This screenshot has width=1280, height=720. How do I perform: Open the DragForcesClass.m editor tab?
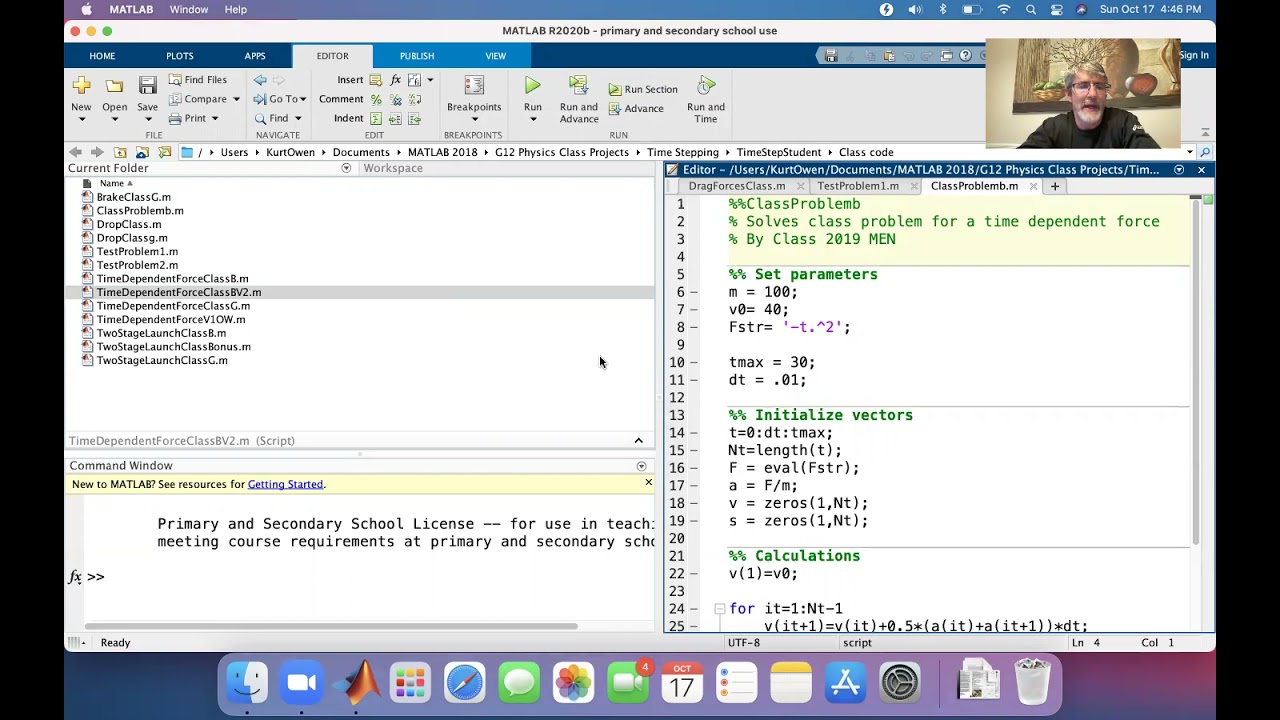737,186
